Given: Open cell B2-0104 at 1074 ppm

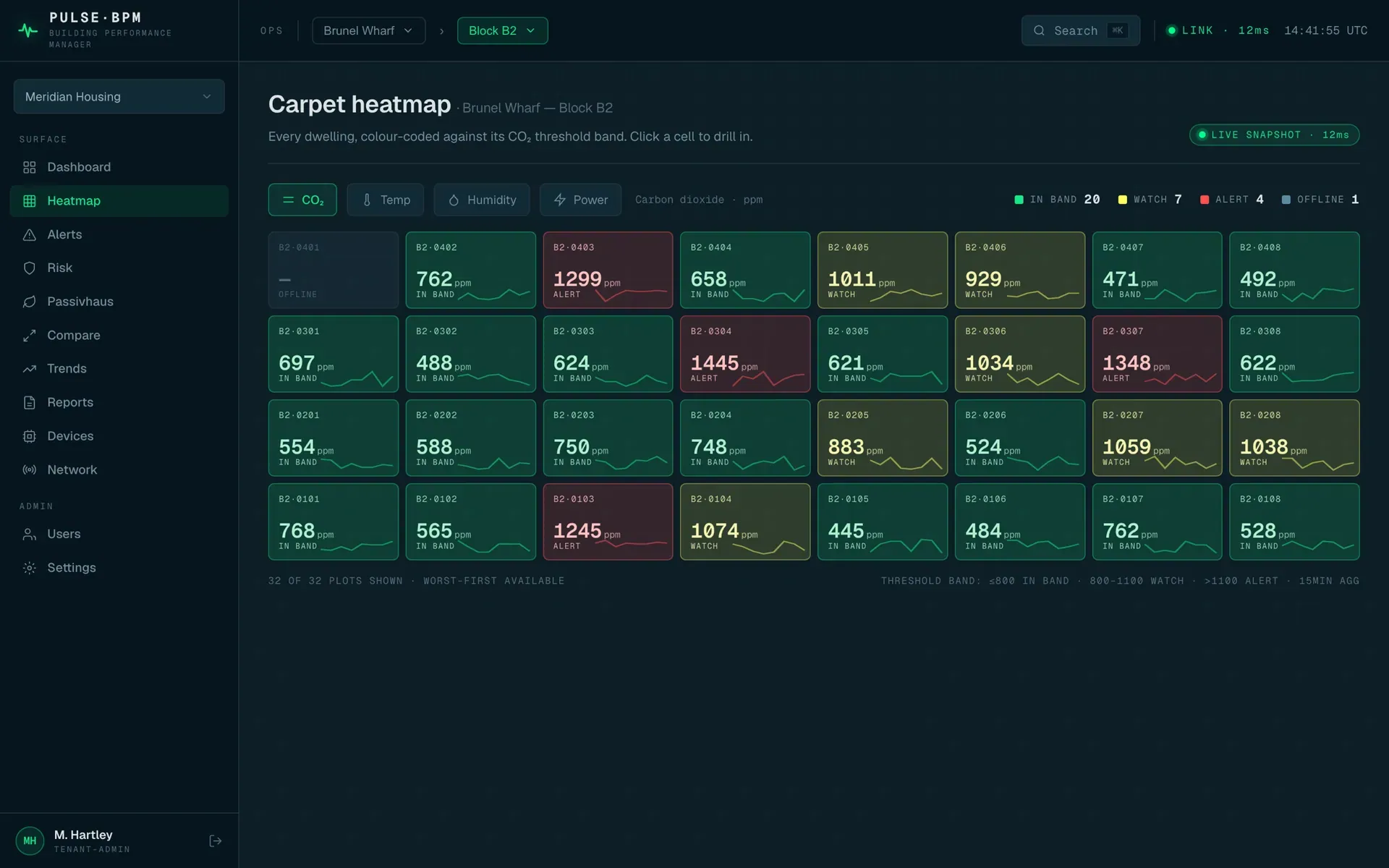Looking at the screenshot, I should pos(744,522).
